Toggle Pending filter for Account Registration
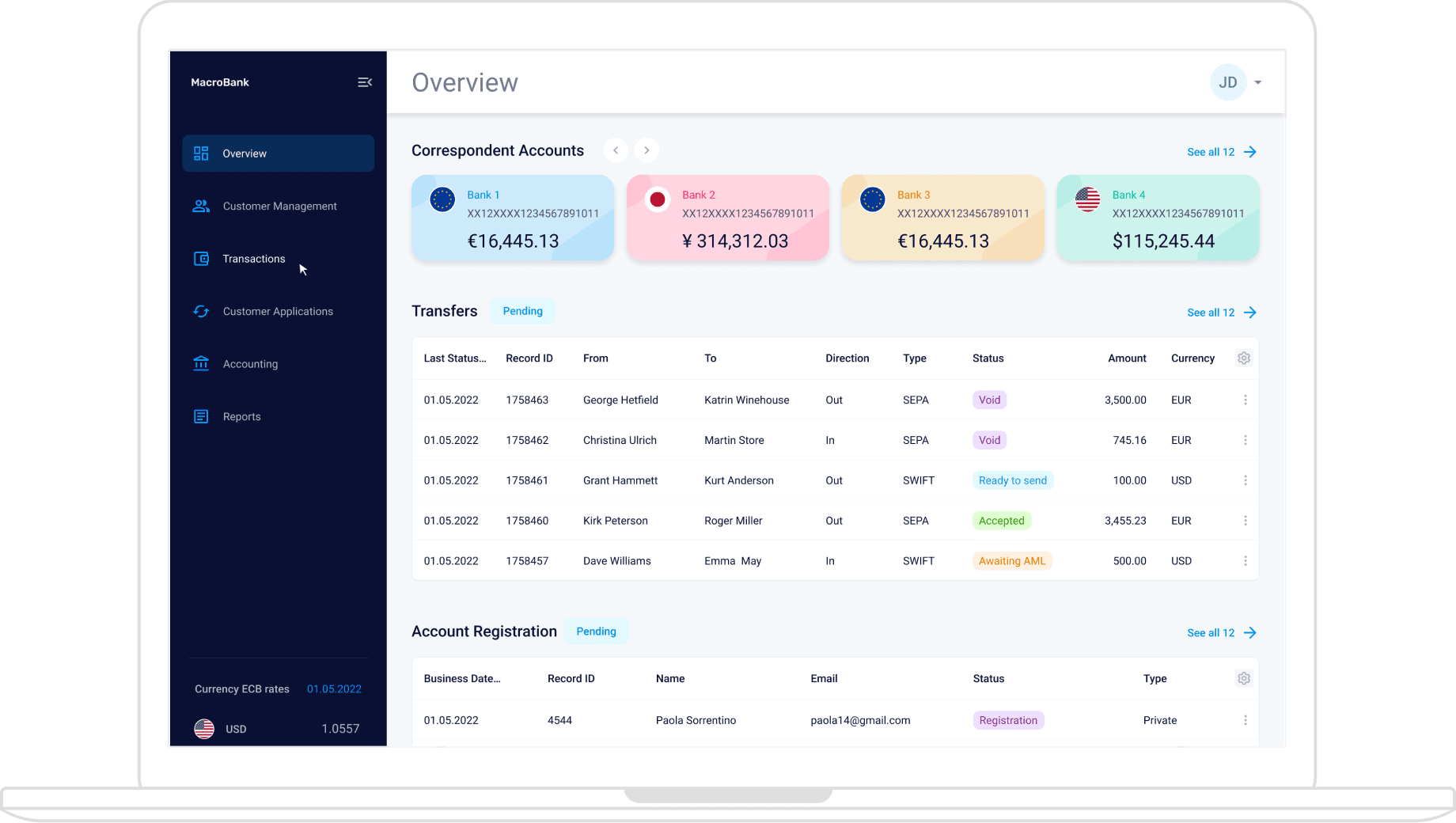 (x=596, y=631)
